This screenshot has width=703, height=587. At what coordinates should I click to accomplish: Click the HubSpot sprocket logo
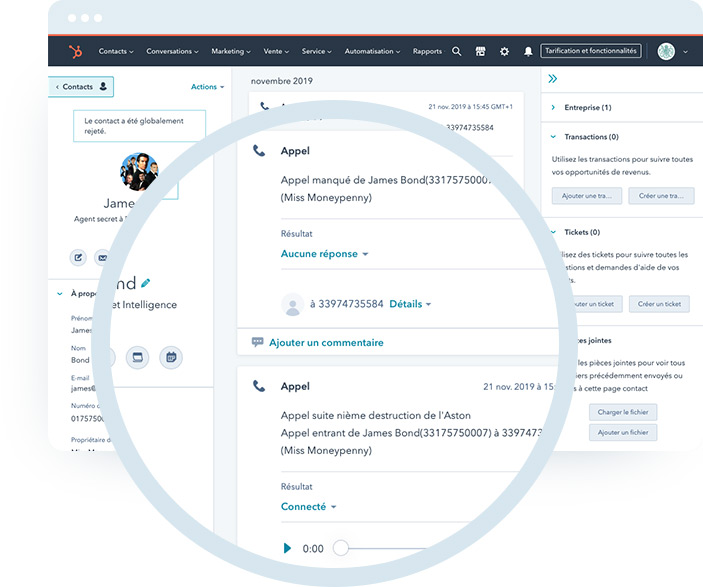[x=75, y=52]
